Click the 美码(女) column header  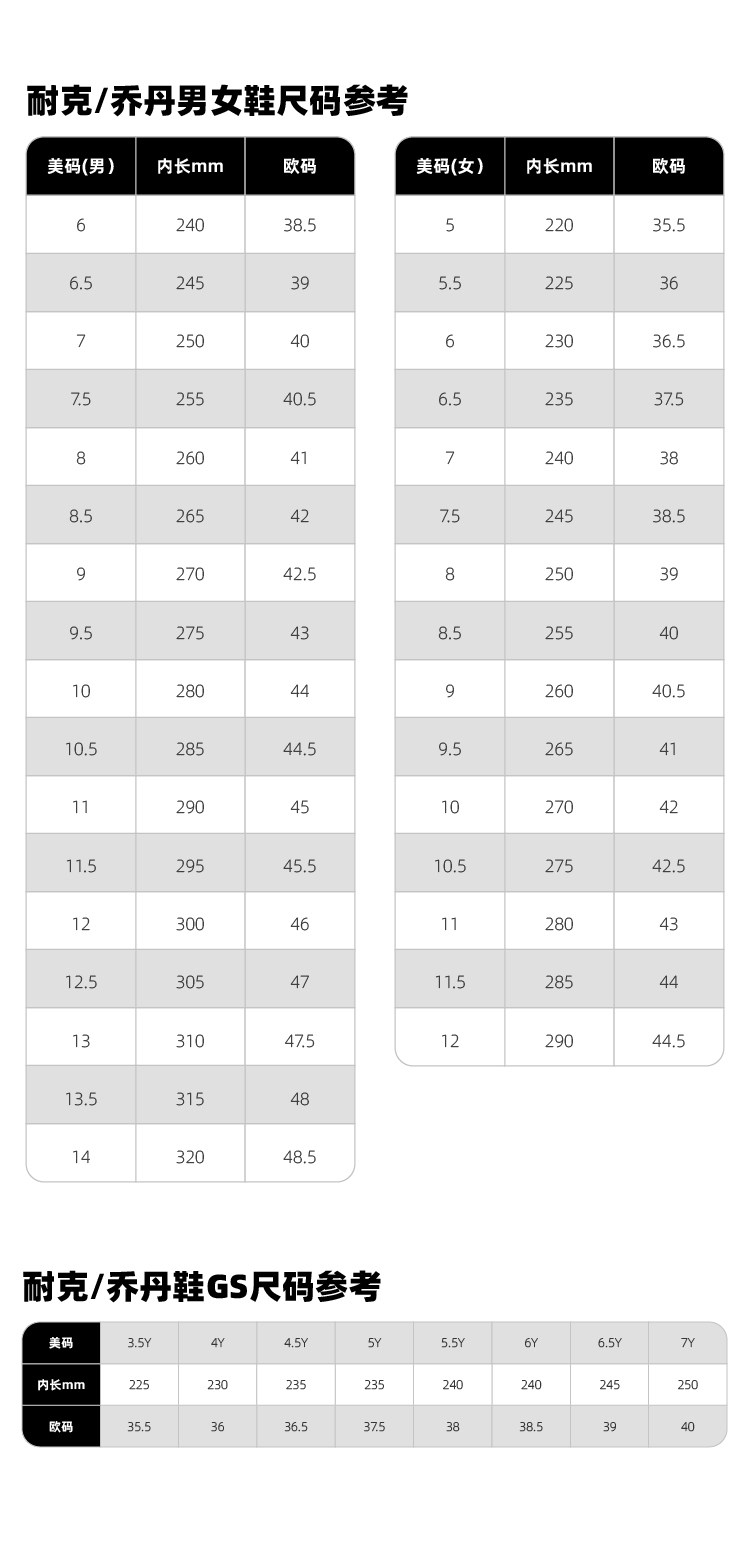[x=450, y=166]
